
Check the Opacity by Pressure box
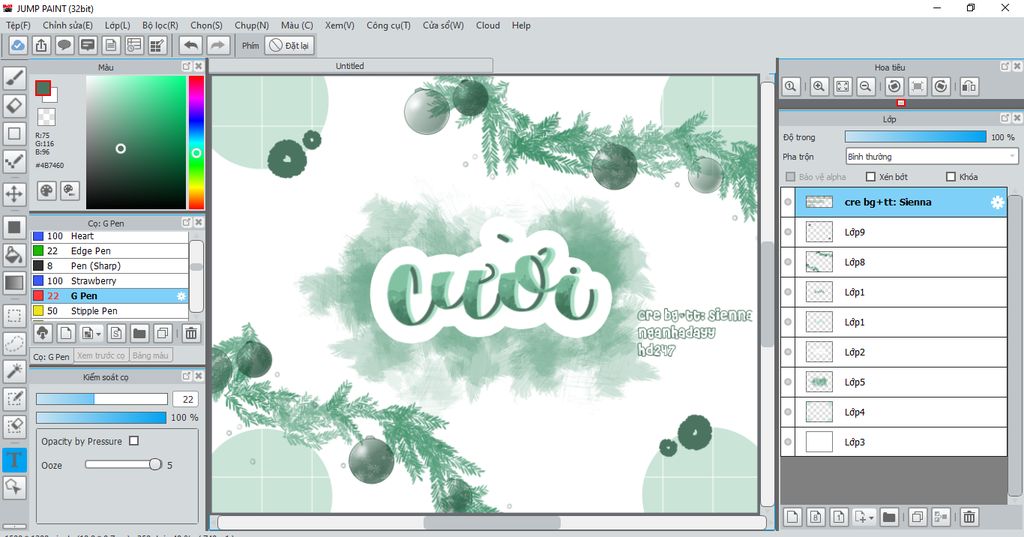tap(134, 441)
